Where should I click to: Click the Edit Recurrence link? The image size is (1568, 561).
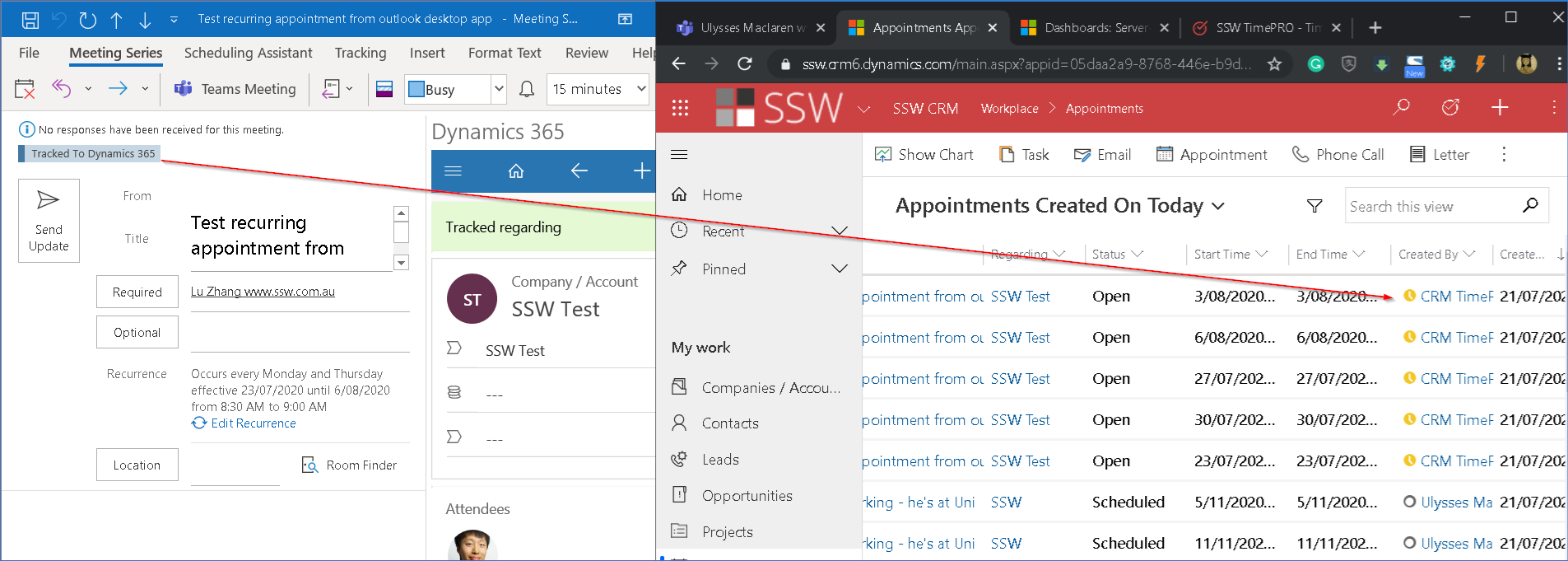pos(253,423)
